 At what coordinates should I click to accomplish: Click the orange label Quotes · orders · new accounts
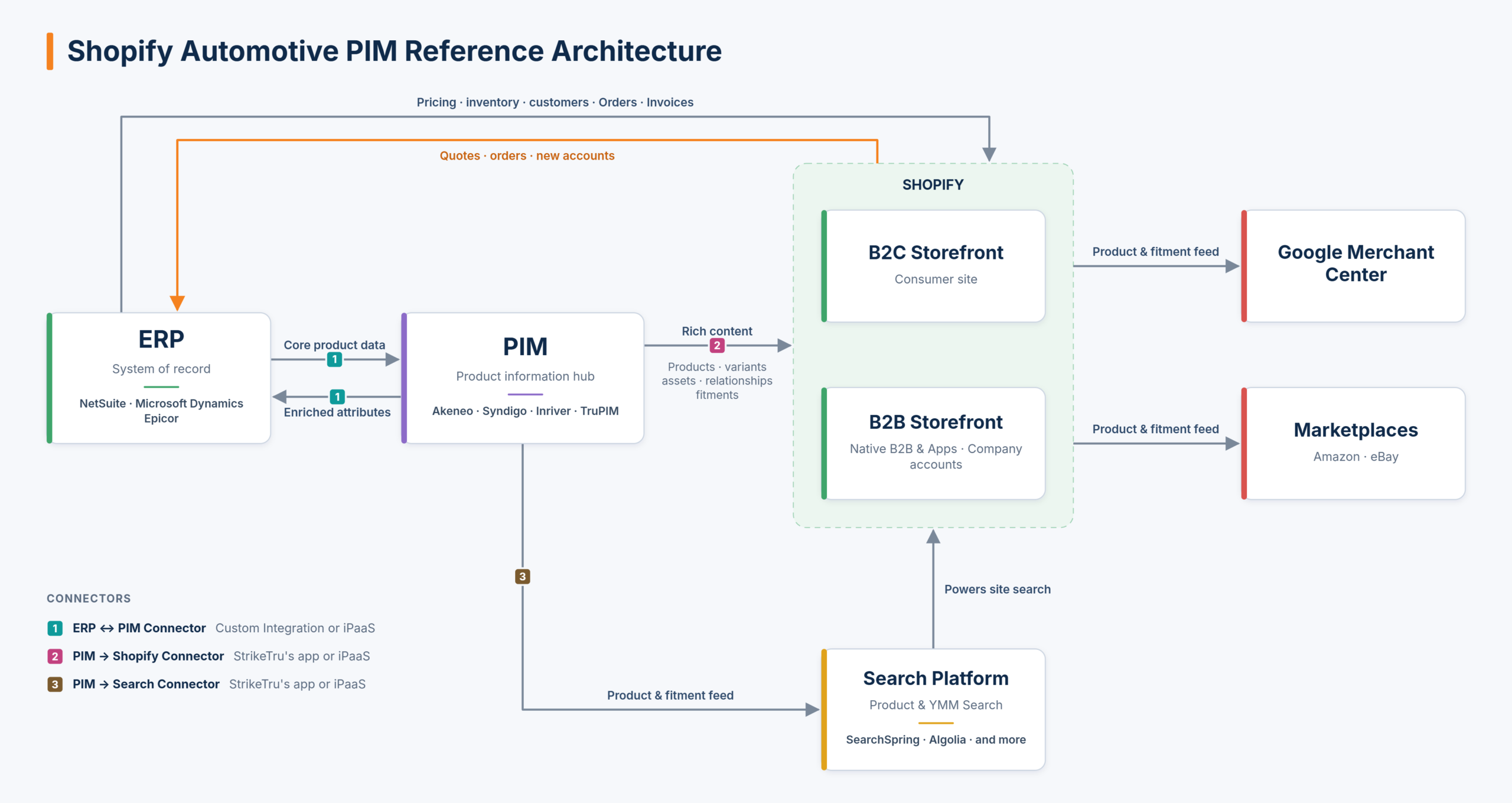click(x=527, y=155)
